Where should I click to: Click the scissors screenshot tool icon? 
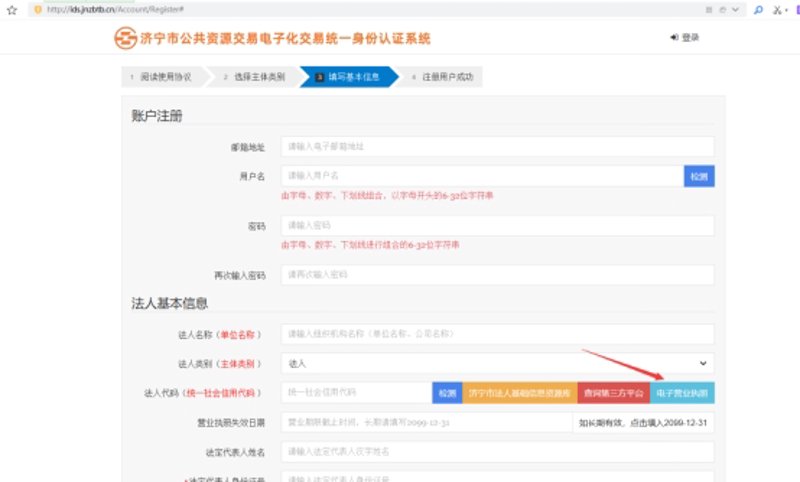(777, 10)
